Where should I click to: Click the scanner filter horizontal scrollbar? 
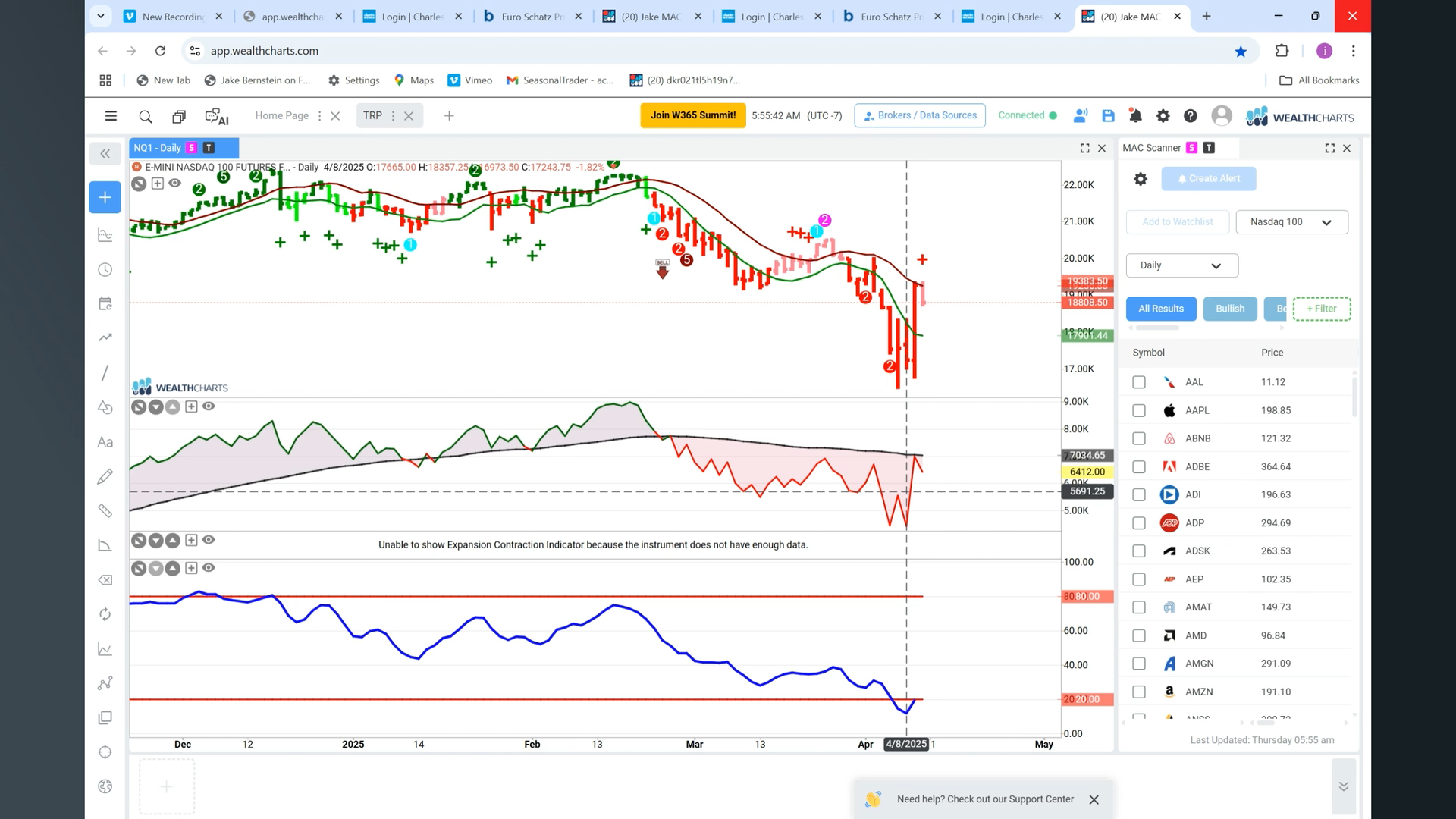1157,328
